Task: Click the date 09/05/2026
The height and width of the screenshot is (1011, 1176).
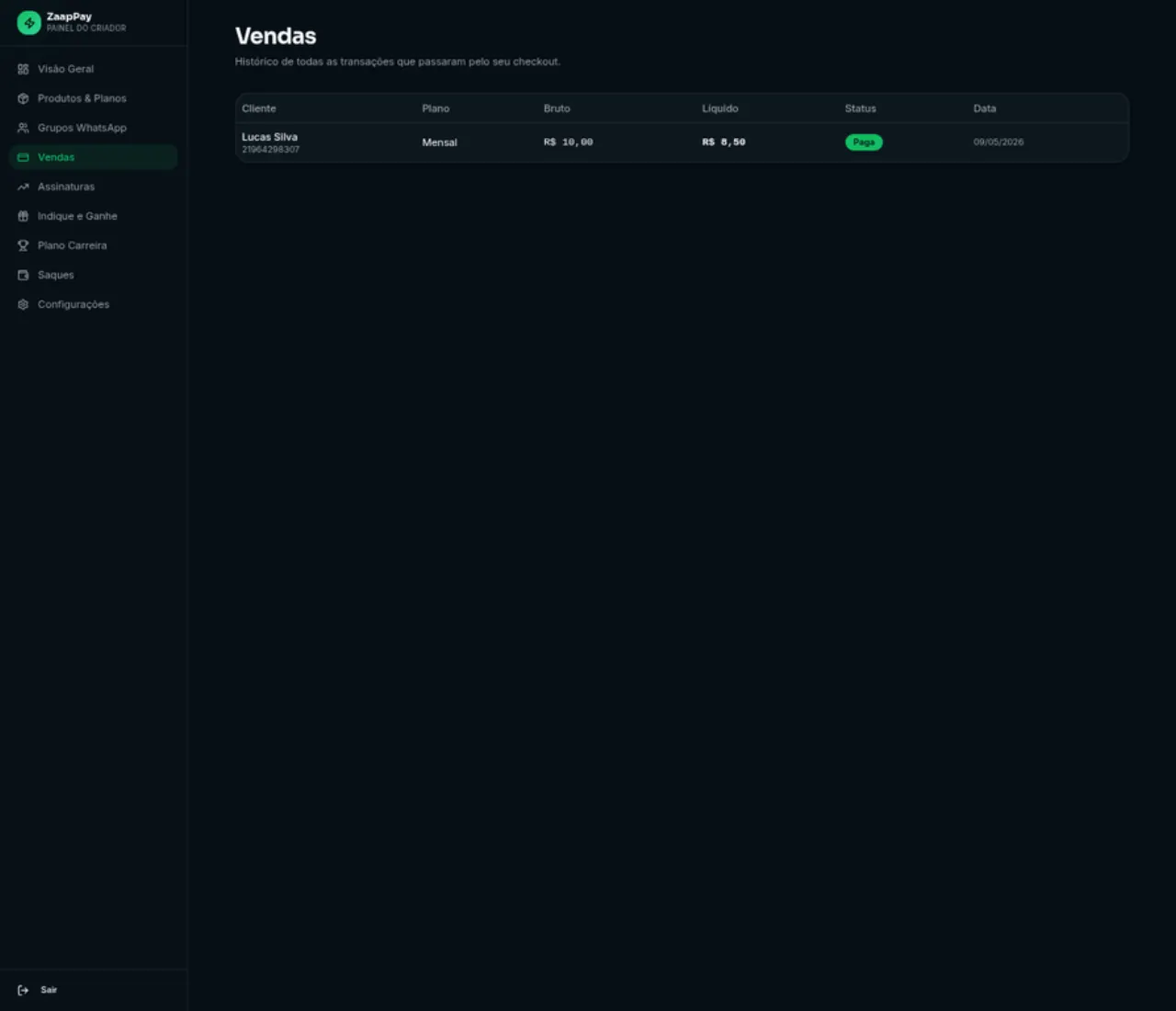Action: (999, 142)
